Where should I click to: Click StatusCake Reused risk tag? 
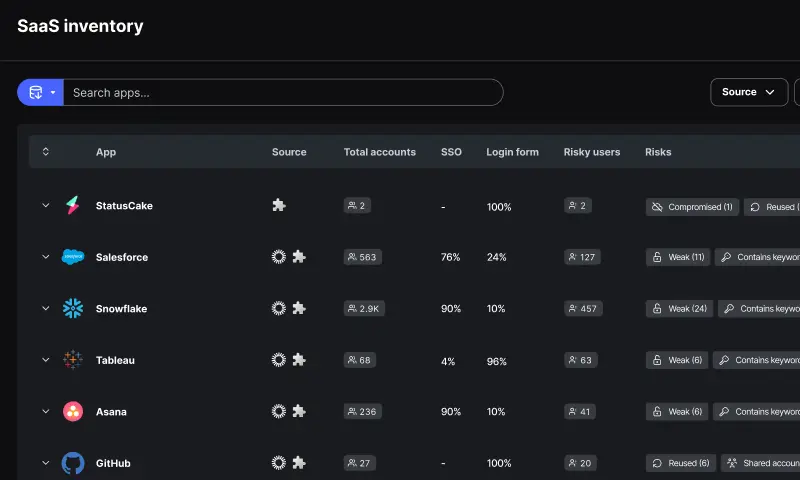(772, 207)
